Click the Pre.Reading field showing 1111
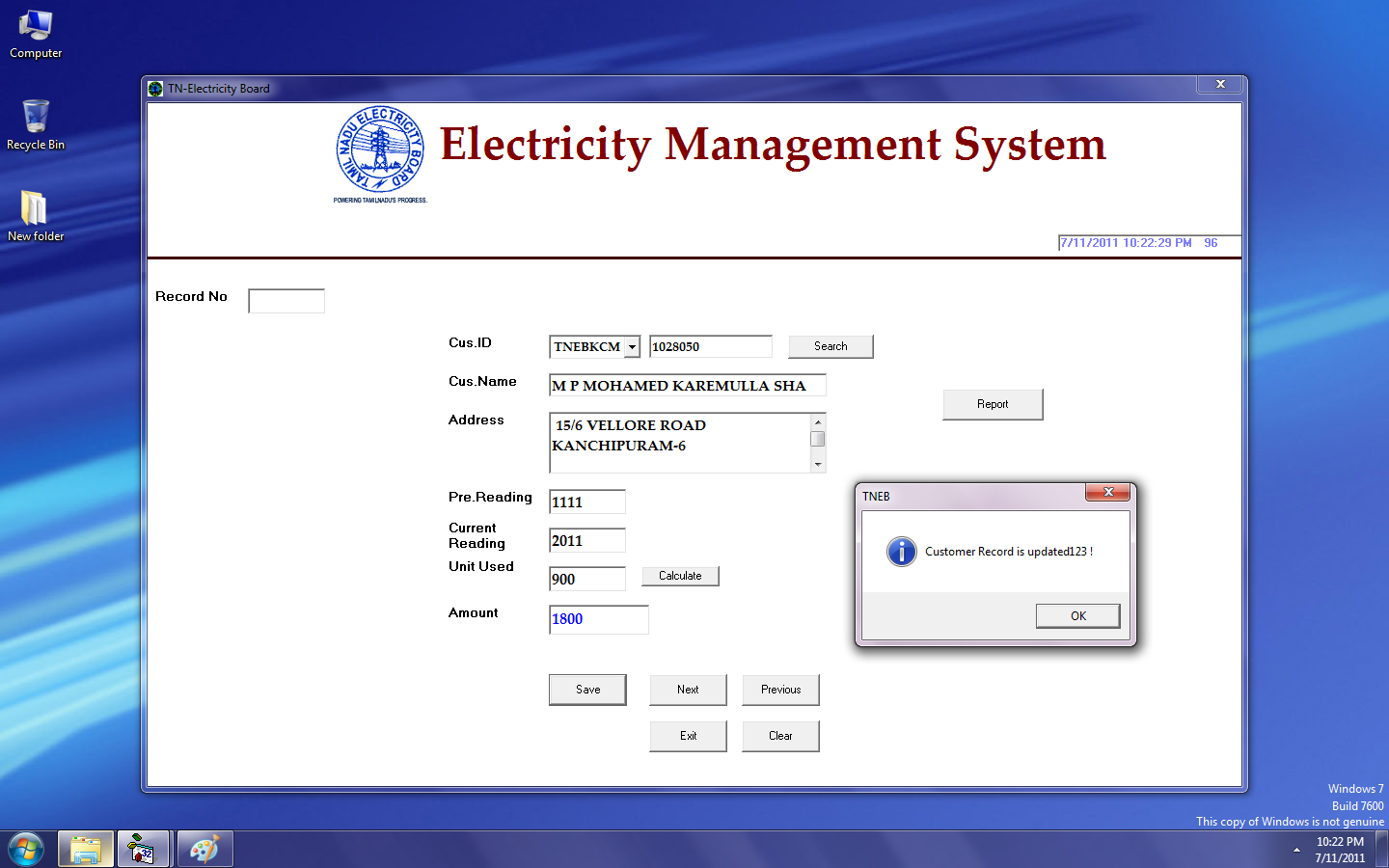1389x868 pixels. (587, 502)
